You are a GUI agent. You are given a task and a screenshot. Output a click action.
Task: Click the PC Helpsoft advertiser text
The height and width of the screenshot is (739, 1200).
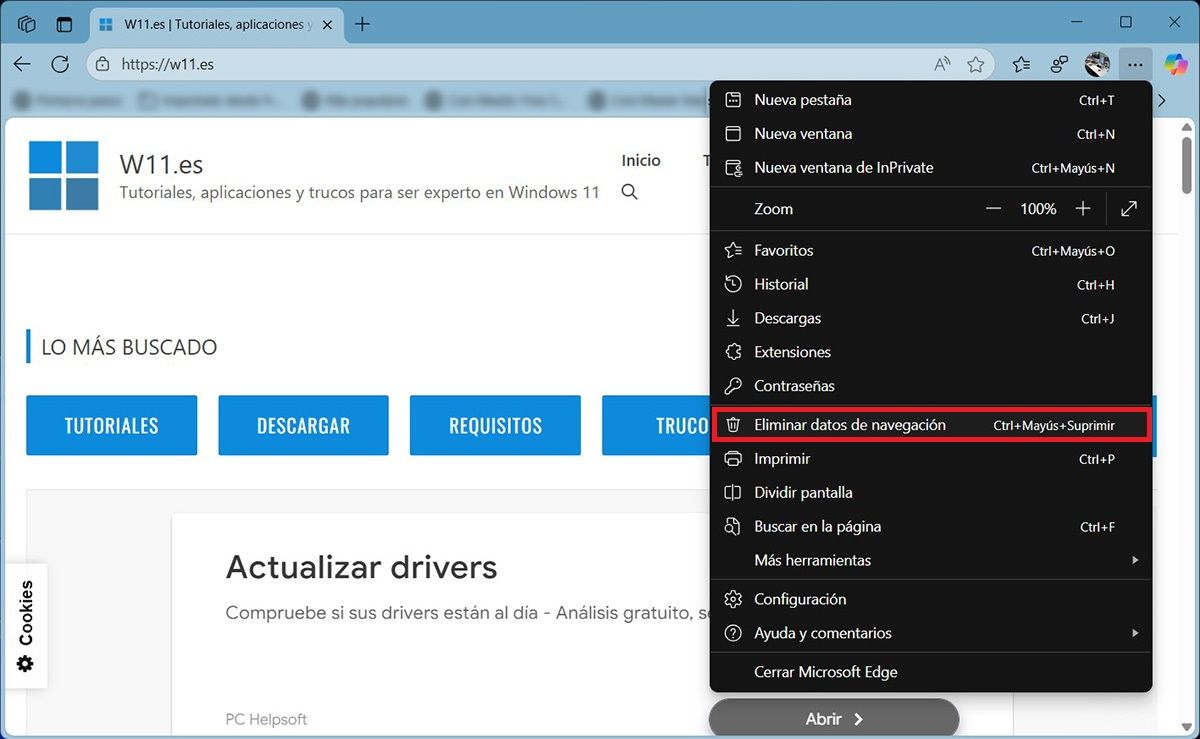click(266, 719)
